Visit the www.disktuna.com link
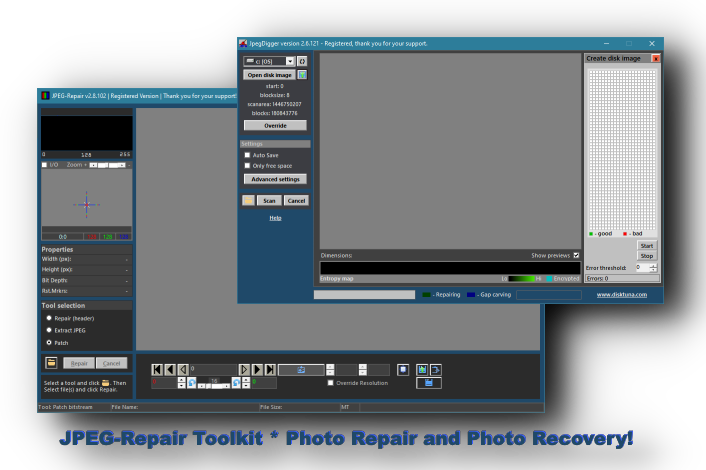Image resolution: width=706 pixels, height=470 pixels. coord(621,295)
